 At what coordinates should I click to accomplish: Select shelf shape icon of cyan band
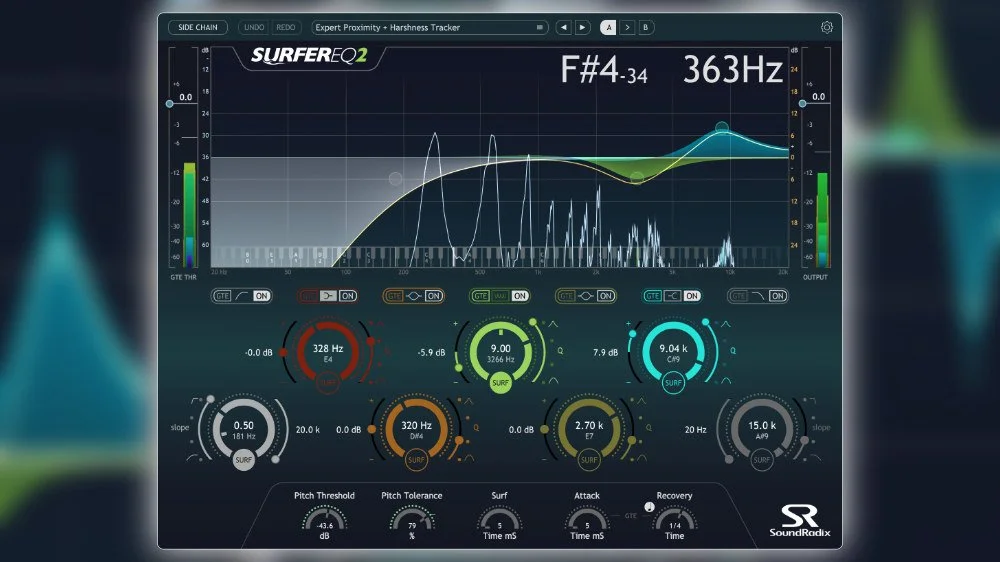(x=672, y=296)
